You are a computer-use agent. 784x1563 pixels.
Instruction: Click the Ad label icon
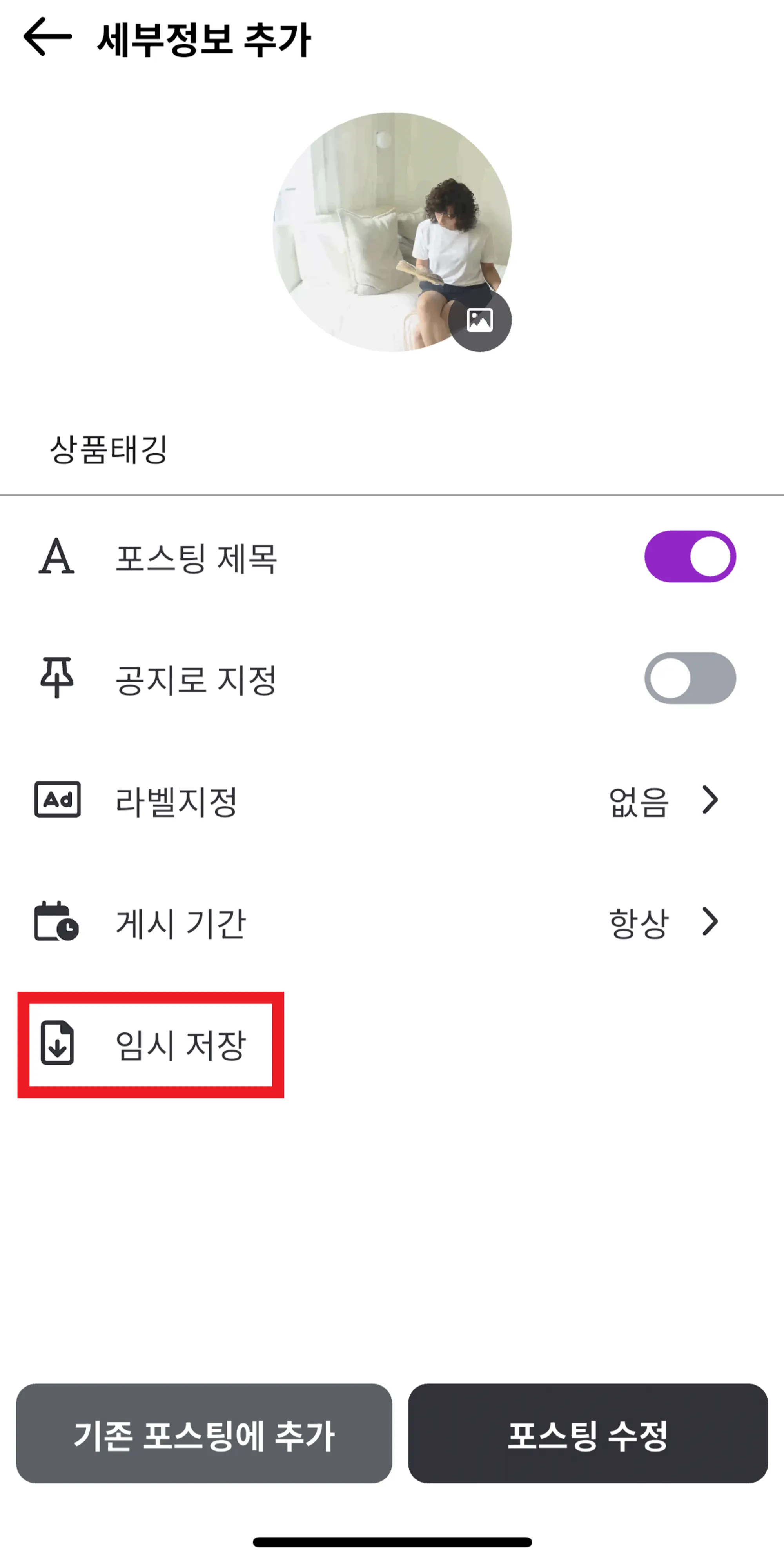coord(58,800)
